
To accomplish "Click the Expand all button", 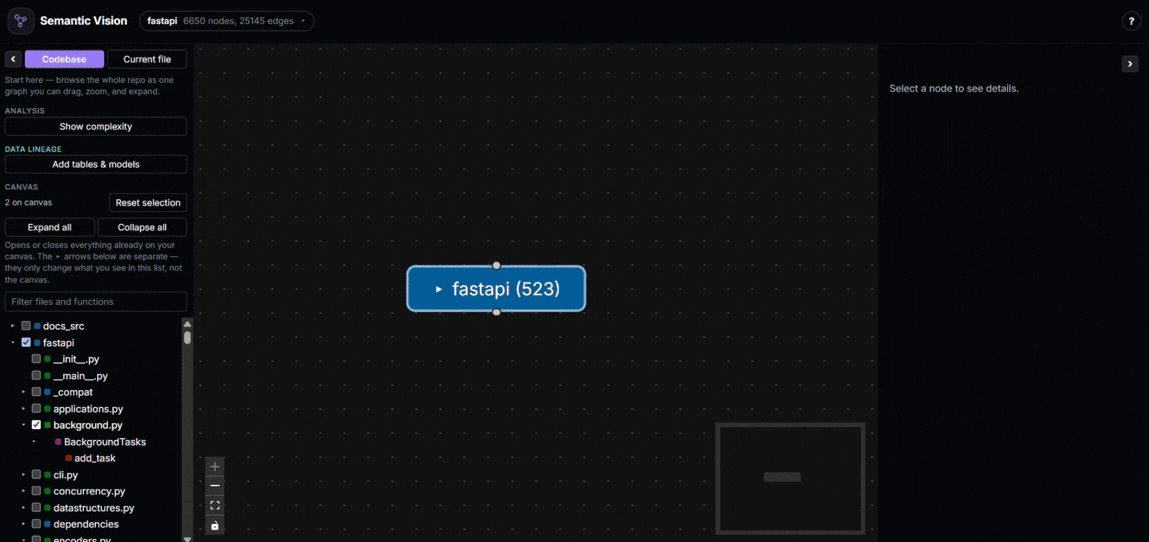I will (50, 228).
